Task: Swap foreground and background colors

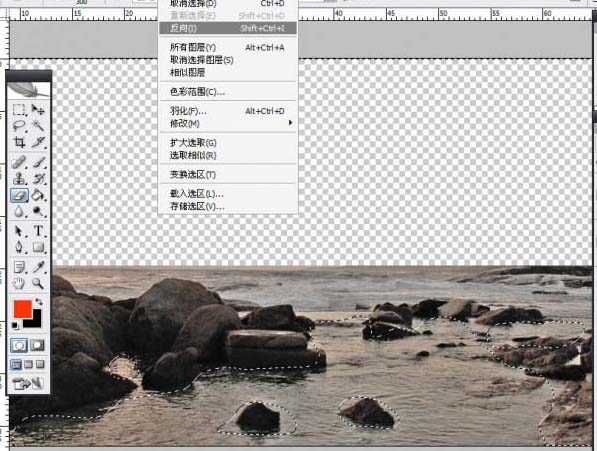Action: coord(39,302)
